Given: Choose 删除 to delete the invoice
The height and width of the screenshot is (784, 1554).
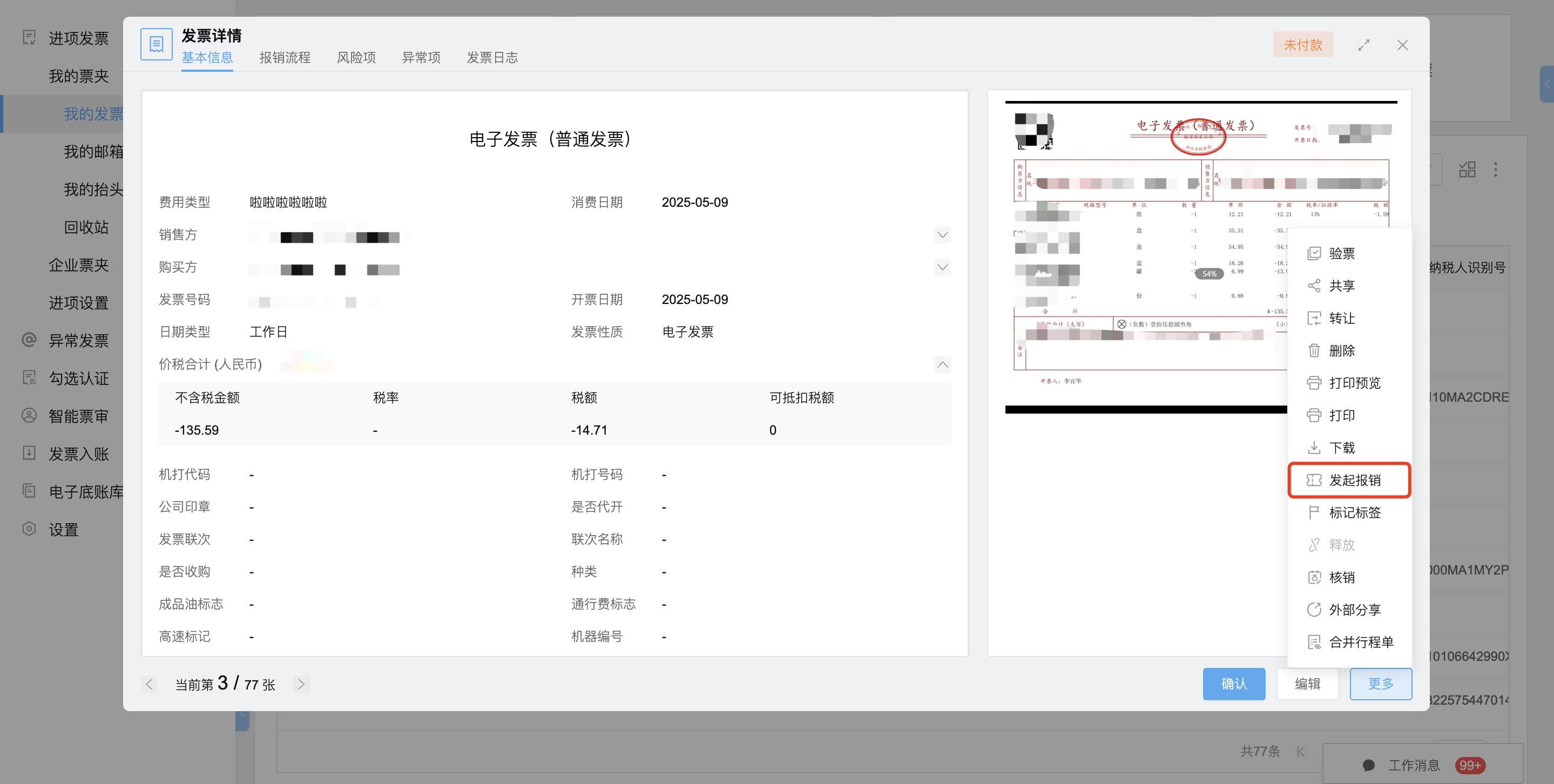Looking at the screenshot, I should 1349,351.
